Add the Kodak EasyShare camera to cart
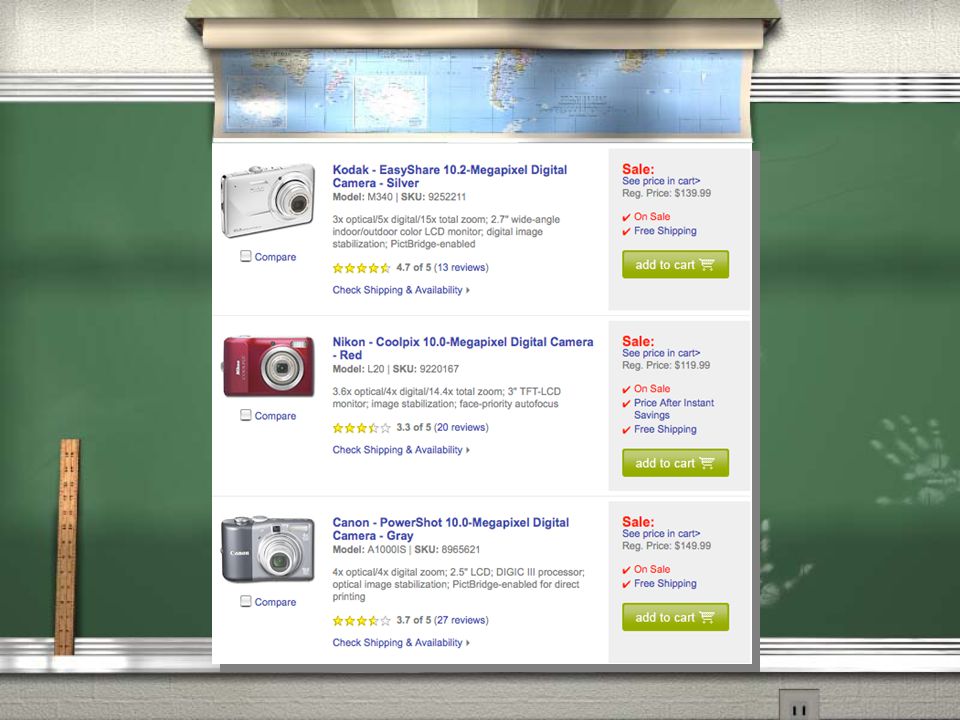Image resolution: width=960 pixels, height=720 pixels. pyautogui.click(x=675, y=264)
